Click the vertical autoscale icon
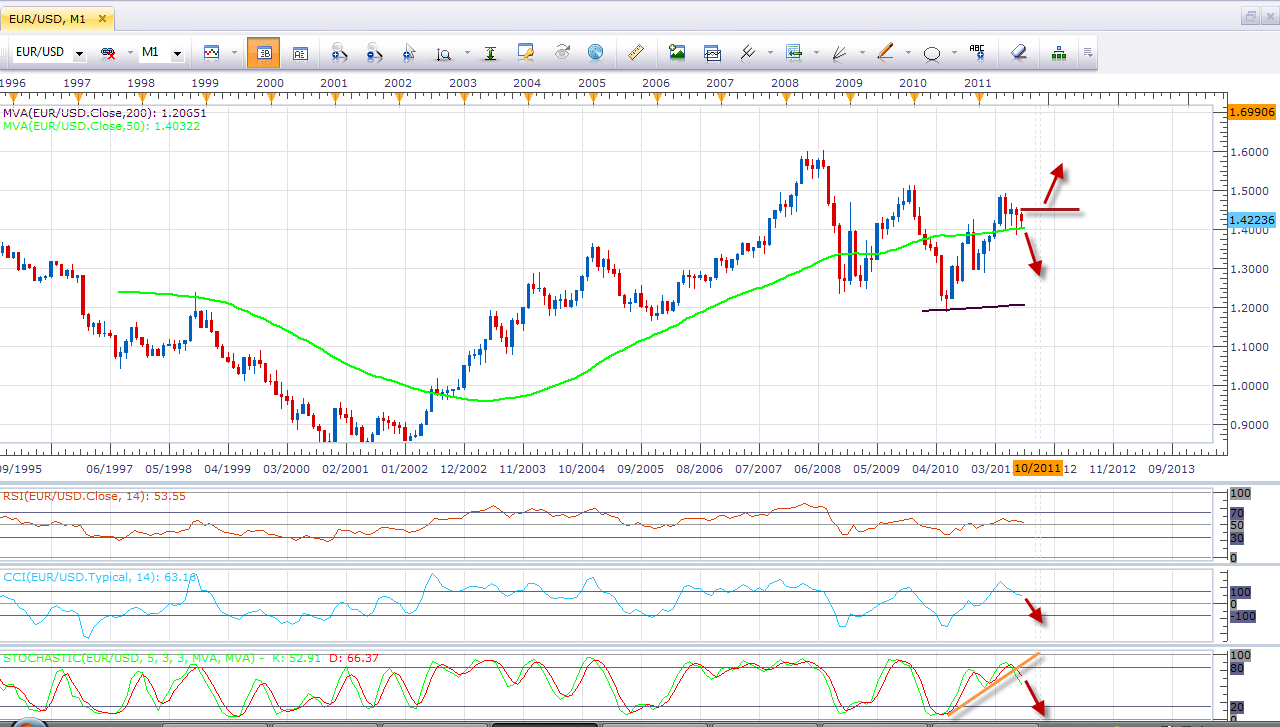 pyautogui.click(x=490, y=53)
